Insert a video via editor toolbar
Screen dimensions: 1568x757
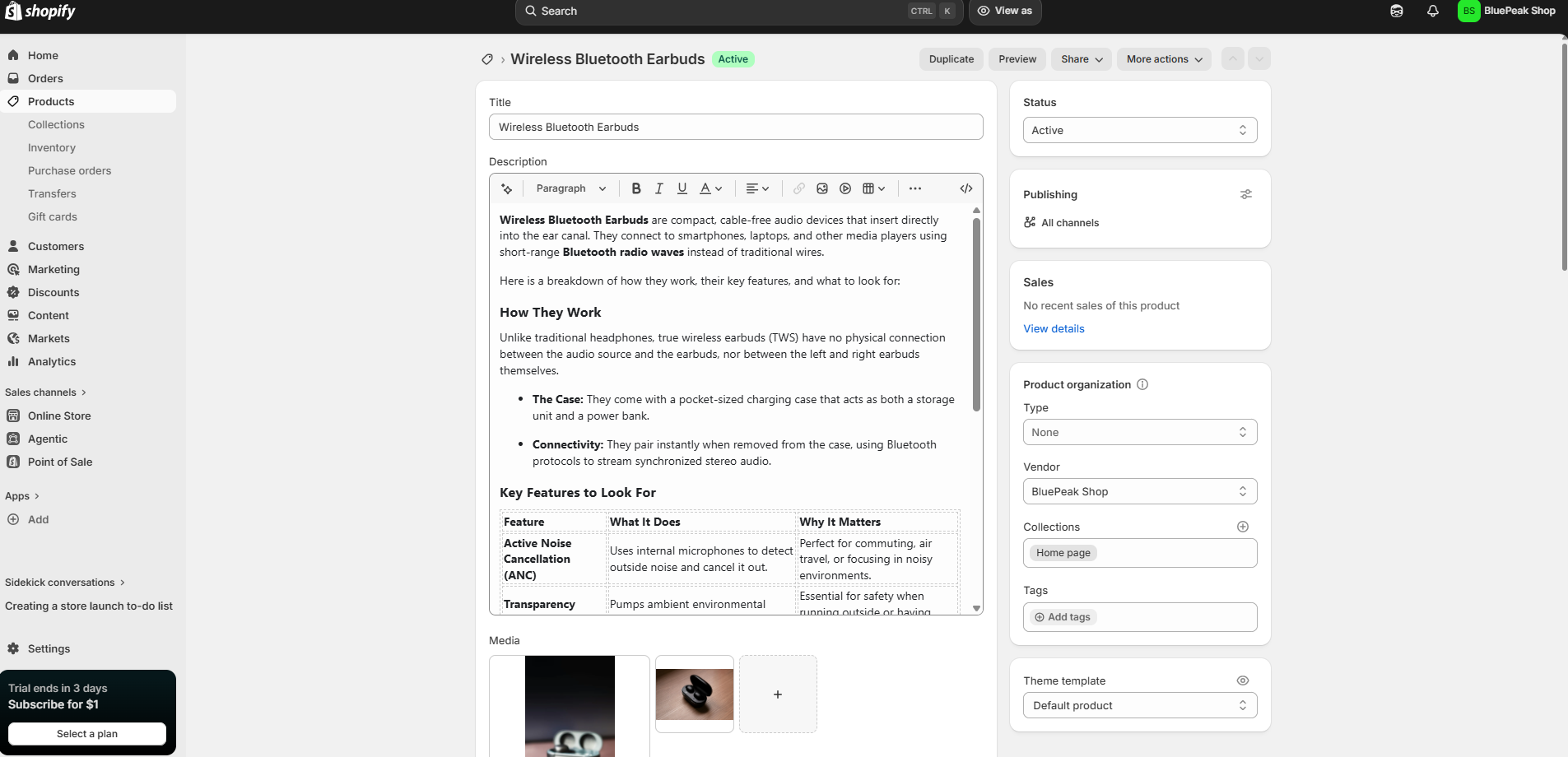[845, 188]
